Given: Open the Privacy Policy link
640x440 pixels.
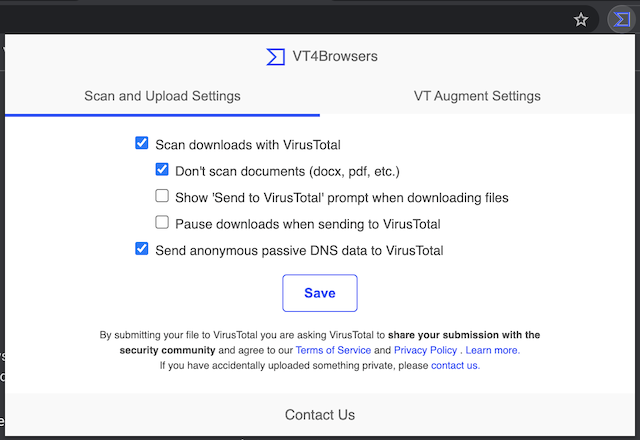Looking at the screenshot, I should (425, 351).
